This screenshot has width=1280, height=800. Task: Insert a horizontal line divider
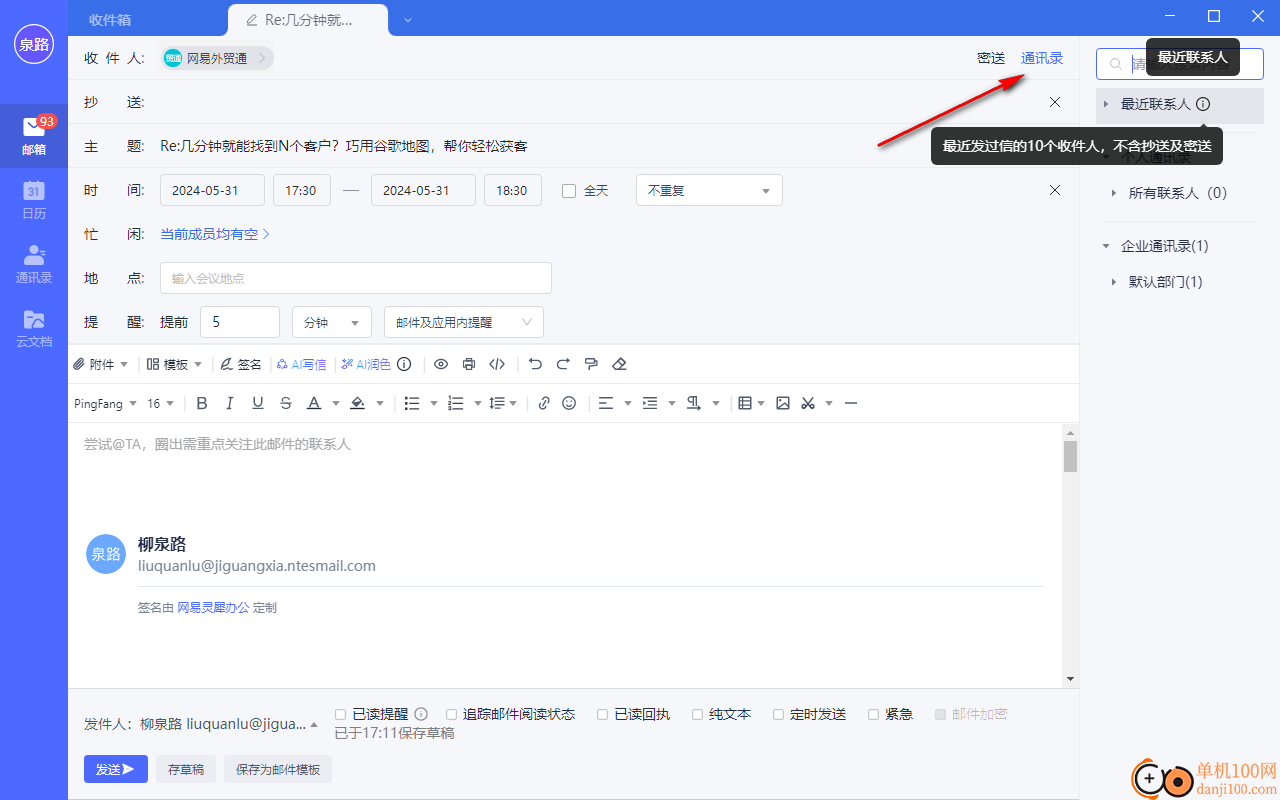(851, 403)
